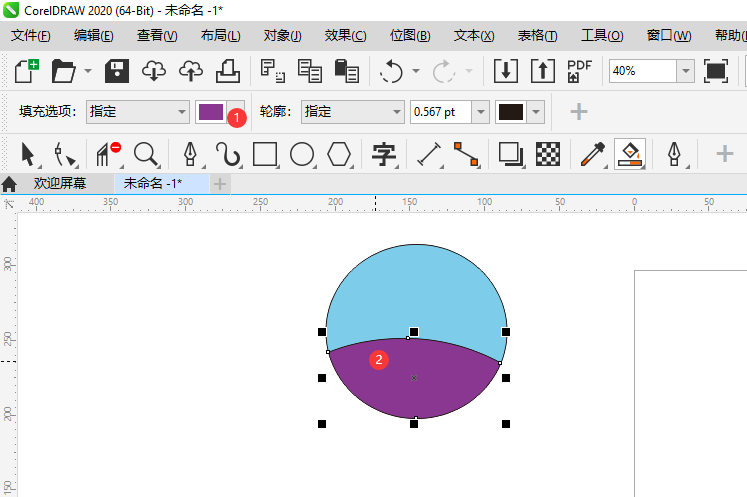Open the 窗口(W) menu
The width and height of the screenshot is (747, 497).
pos(668,36)
